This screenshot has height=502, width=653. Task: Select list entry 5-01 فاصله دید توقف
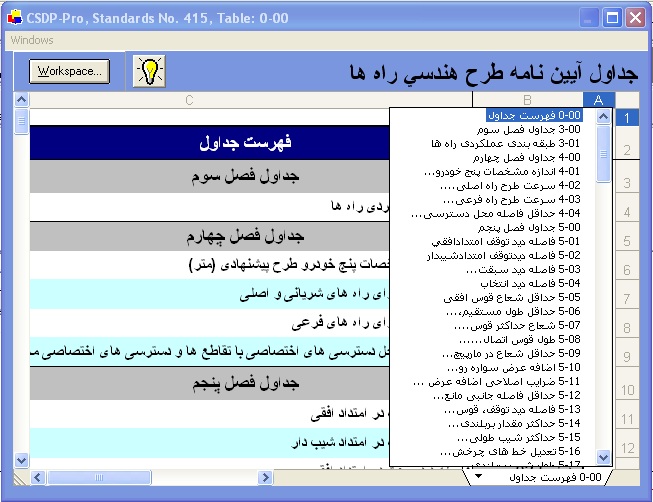click(506, 242)
